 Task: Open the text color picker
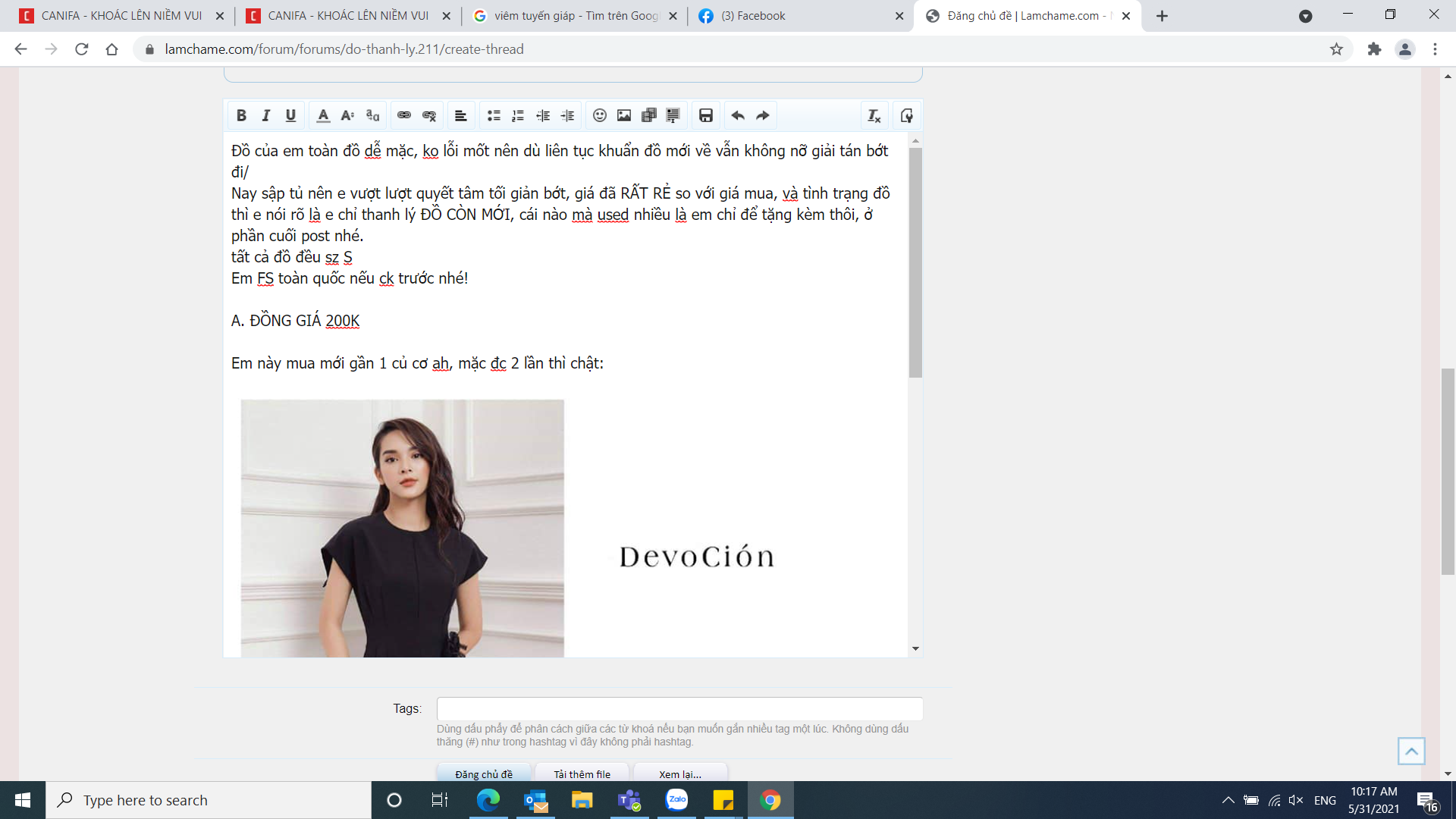323,115
